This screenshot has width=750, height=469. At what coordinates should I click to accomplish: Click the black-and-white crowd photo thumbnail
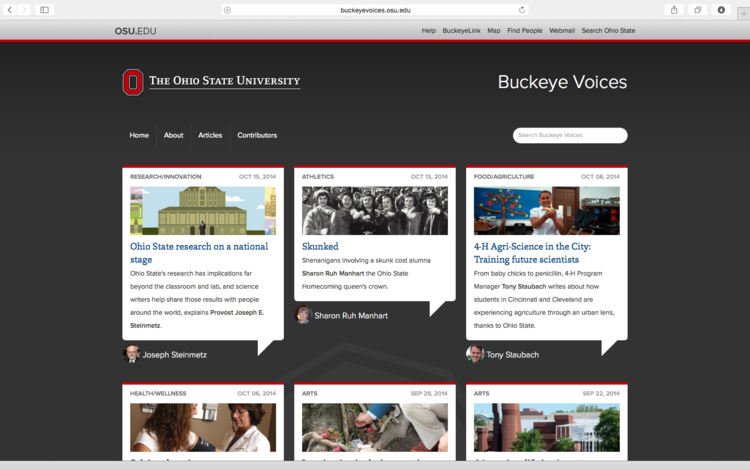[375, 211]
